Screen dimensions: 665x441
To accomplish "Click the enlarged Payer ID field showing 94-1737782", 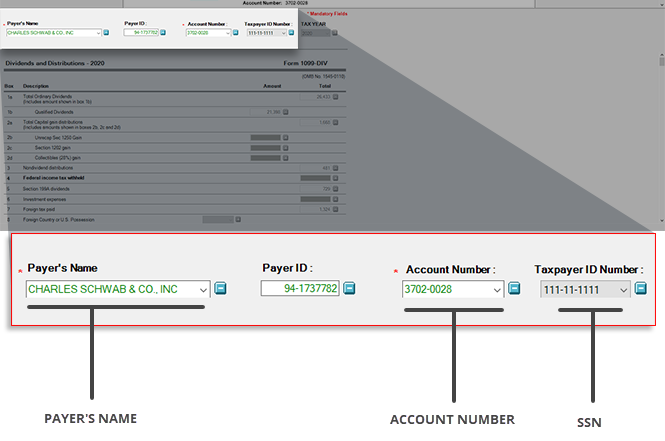I will tap(300, 288).
